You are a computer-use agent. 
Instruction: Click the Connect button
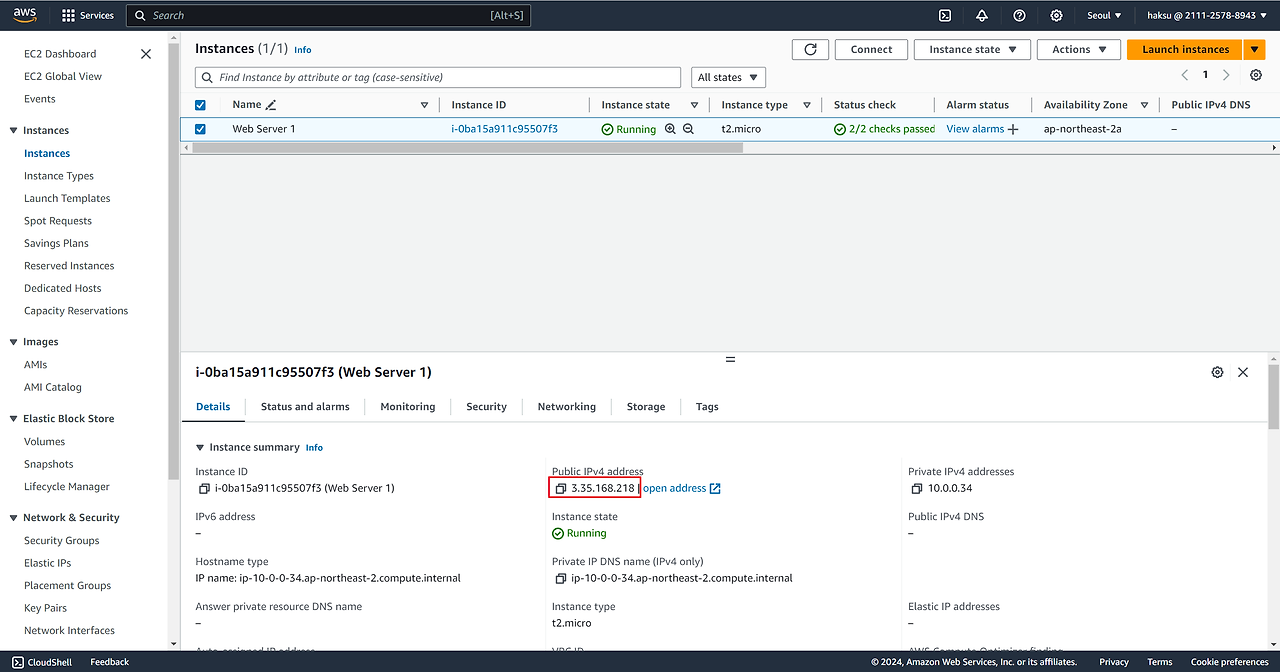tap(871, 50)
